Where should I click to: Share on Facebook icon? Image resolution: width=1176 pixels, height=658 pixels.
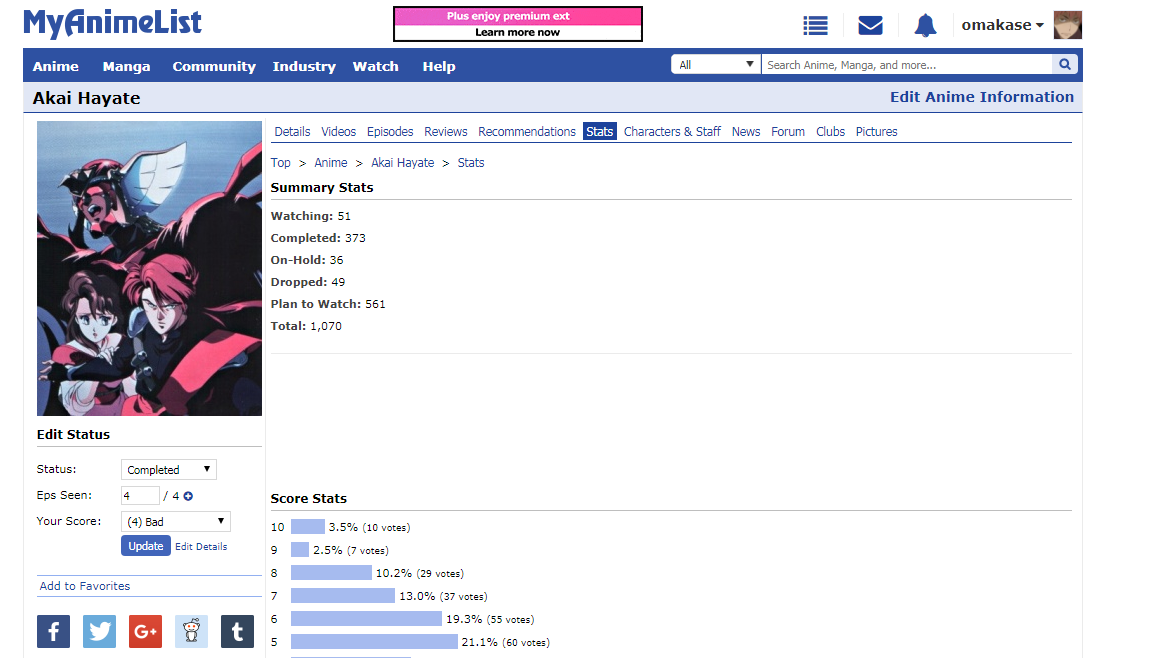[53, 632]
